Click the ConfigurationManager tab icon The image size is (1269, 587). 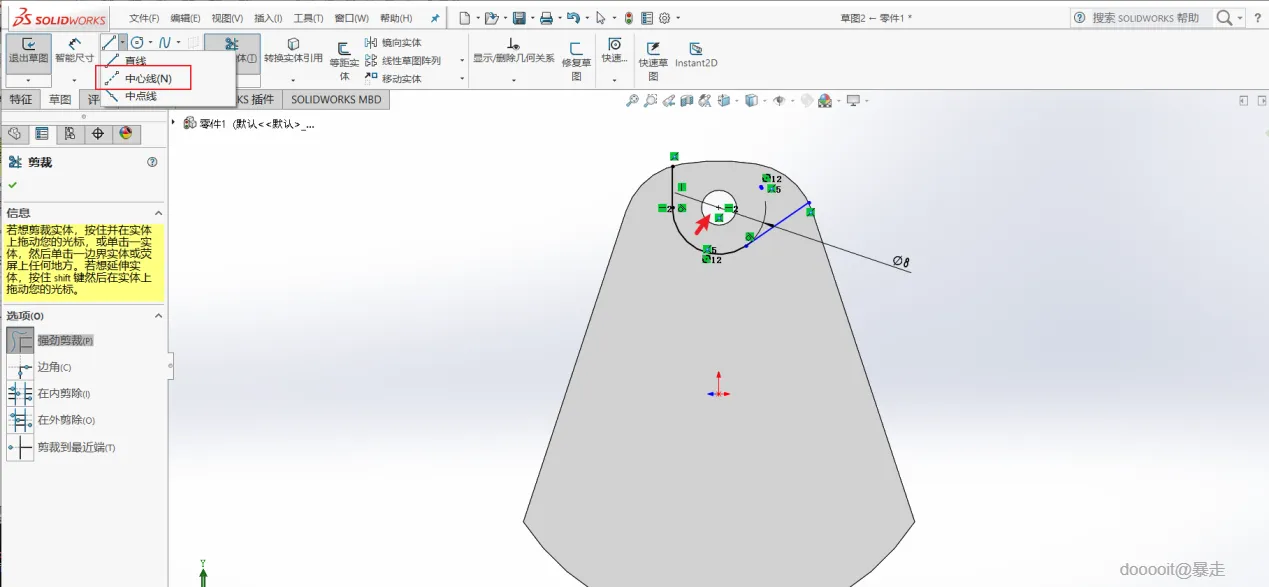(x=69, y=134)
